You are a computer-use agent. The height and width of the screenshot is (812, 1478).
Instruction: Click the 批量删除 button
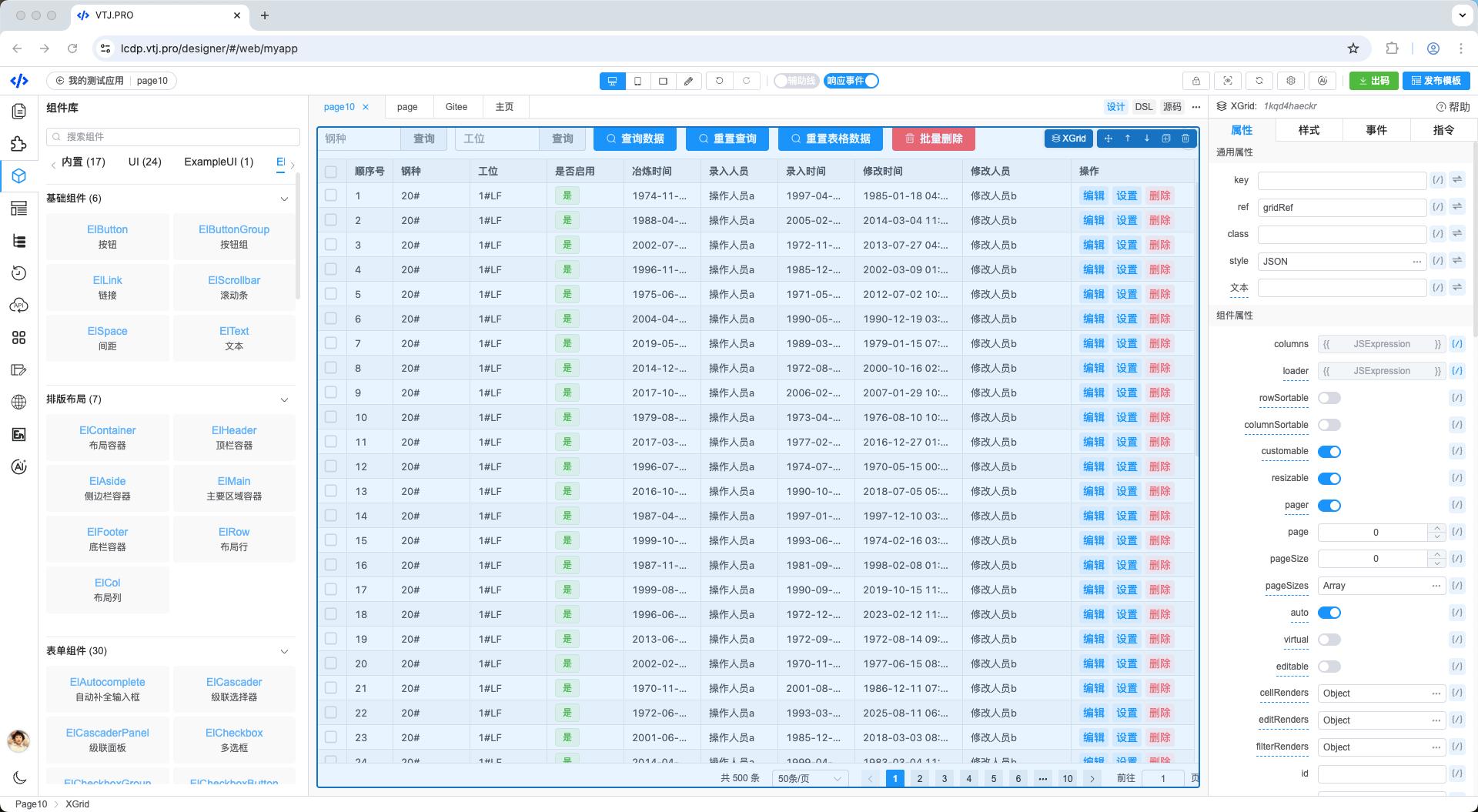point(934,139)
